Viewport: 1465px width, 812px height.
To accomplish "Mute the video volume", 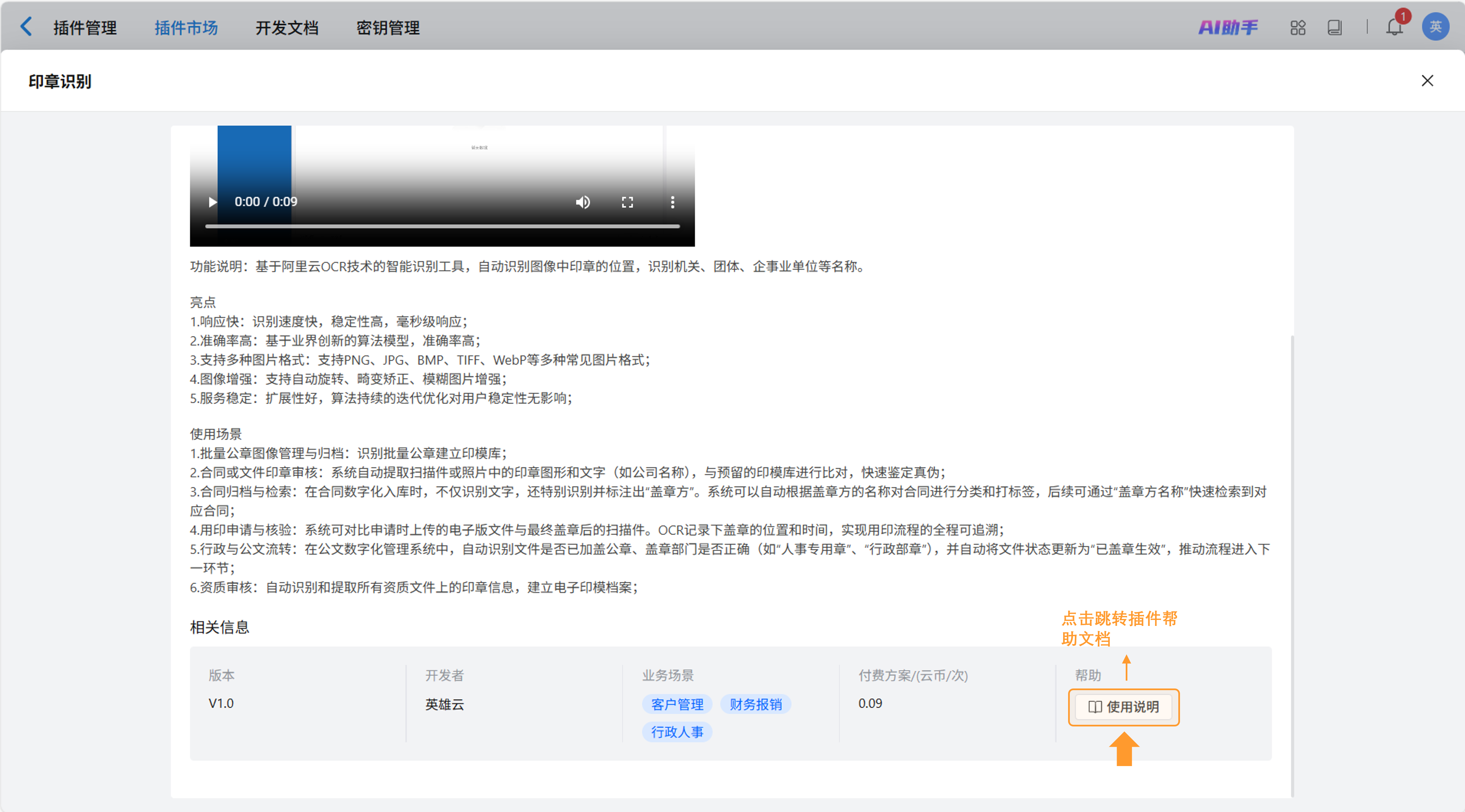I will pos(582,202).
